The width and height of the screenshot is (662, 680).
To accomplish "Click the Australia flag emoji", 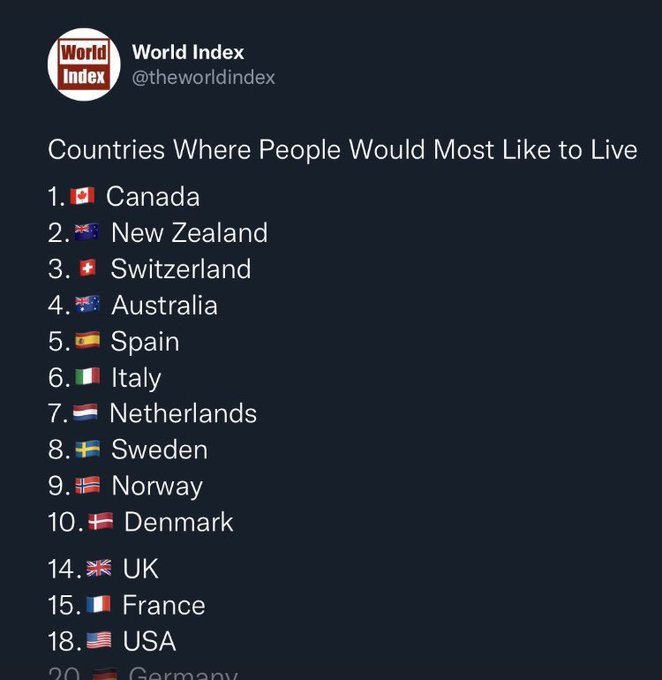I will click(x=87, y=305).
